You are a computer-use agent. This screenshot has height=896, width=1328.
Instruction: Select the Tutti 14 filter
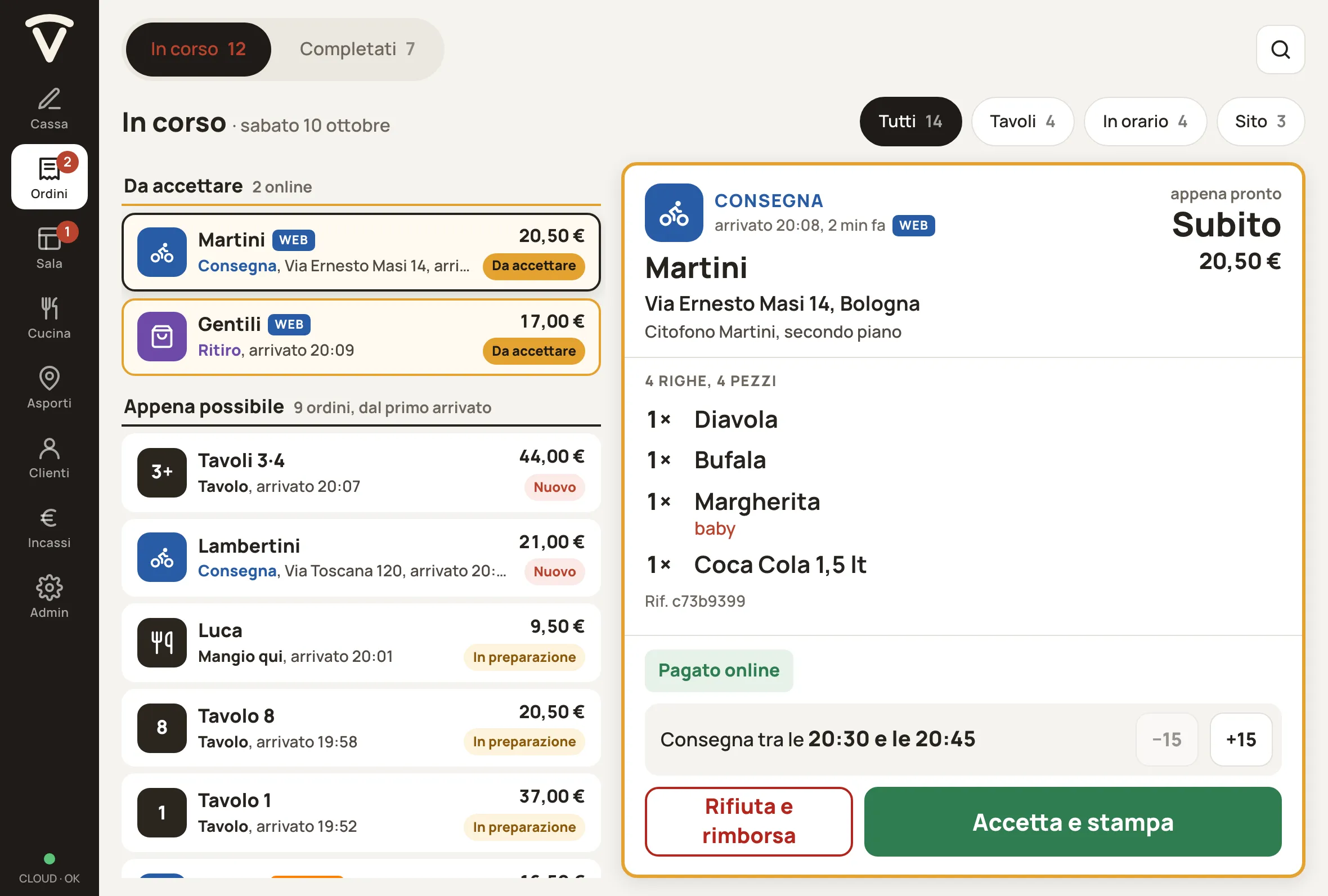pos(910,121)
